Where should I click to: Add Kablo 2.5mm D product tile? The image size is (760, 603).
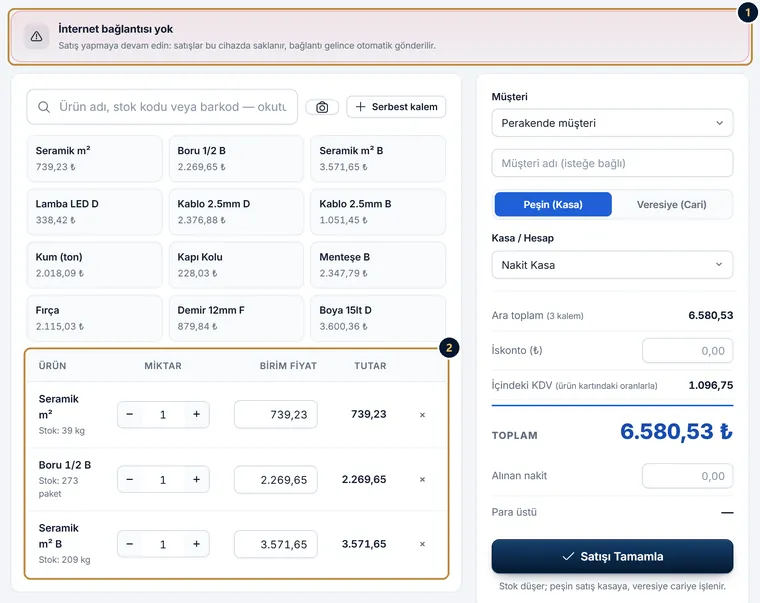[x=236, y=212]
